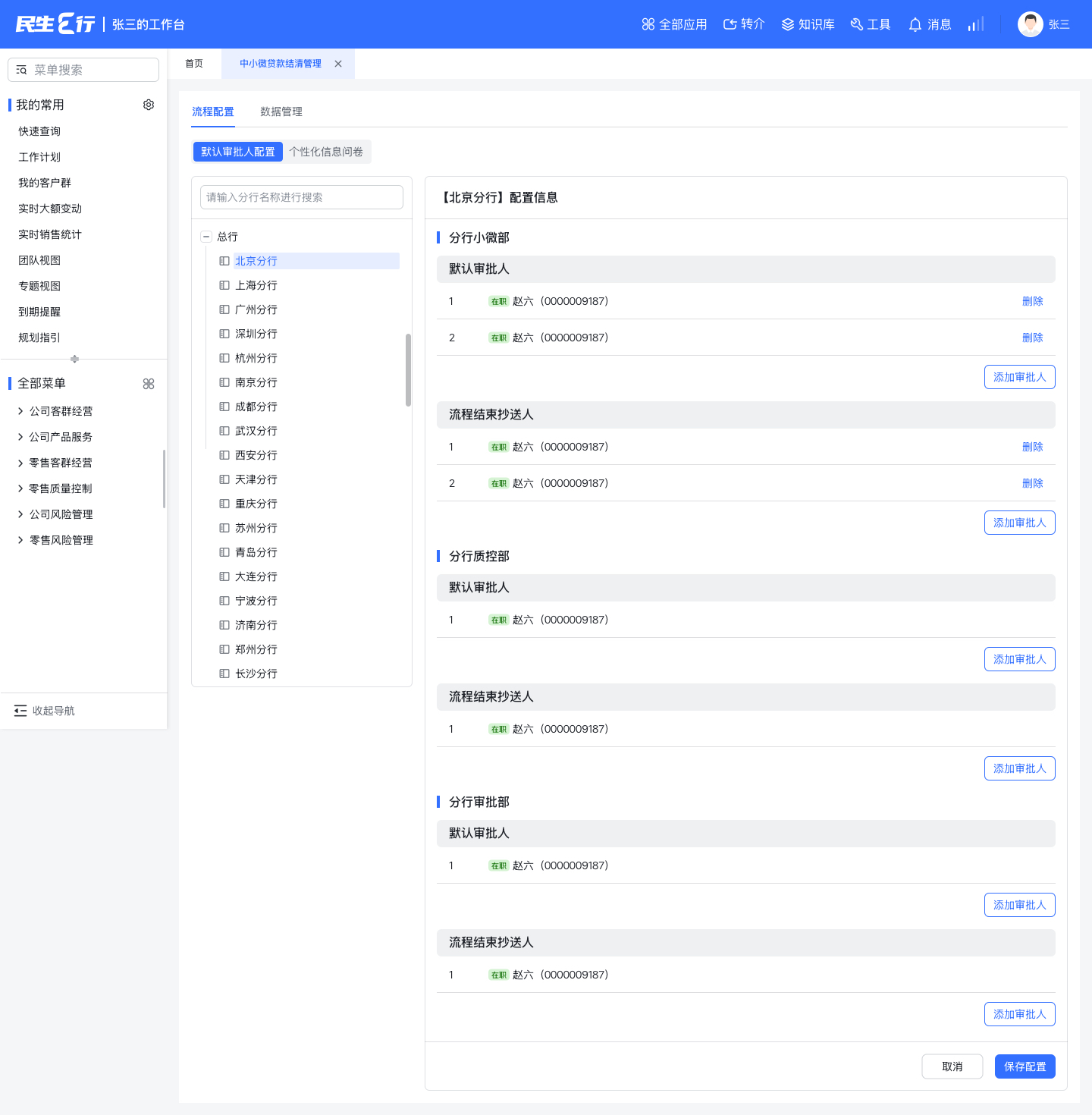Switch to 数据管理 tab
The width and height of the screenshot is (1092, 1115).
[281, 111]
